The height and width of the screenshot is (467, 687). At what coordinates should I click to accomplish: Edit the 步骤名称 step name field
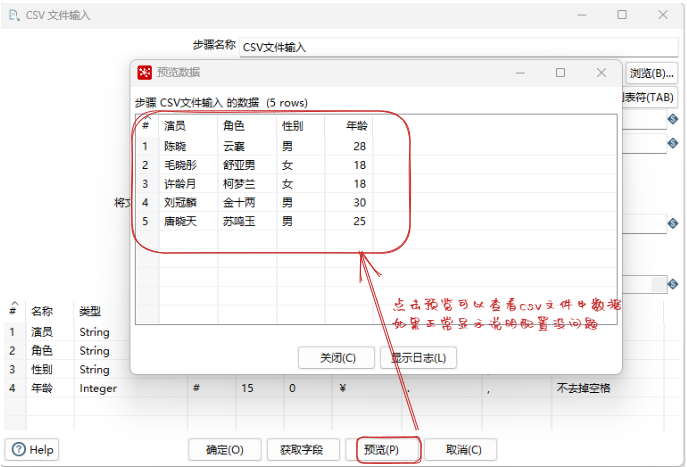point(458,47)
